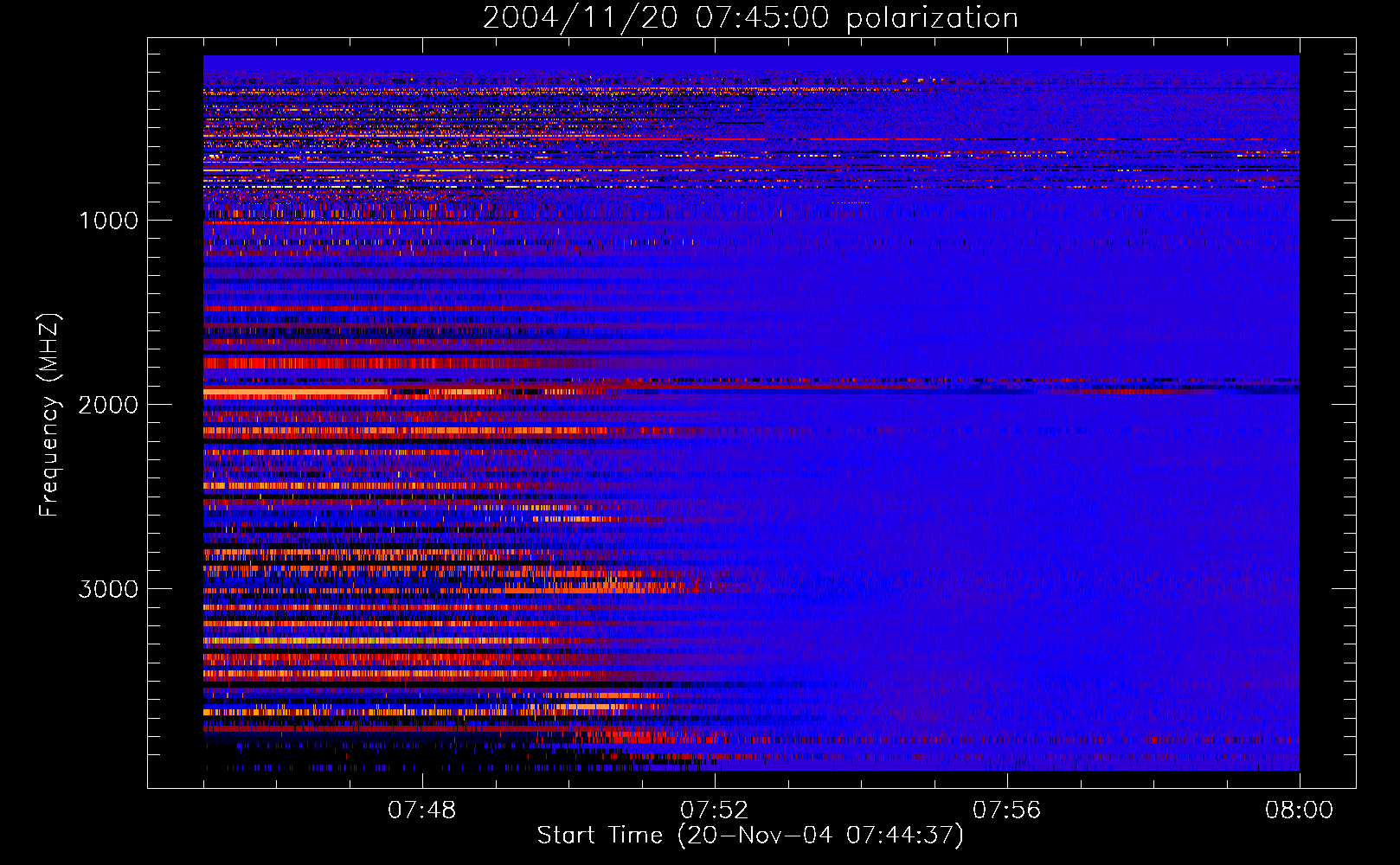Click the 07:48 time tick label
Screen dimensions: 1400x865
(421, 811)
